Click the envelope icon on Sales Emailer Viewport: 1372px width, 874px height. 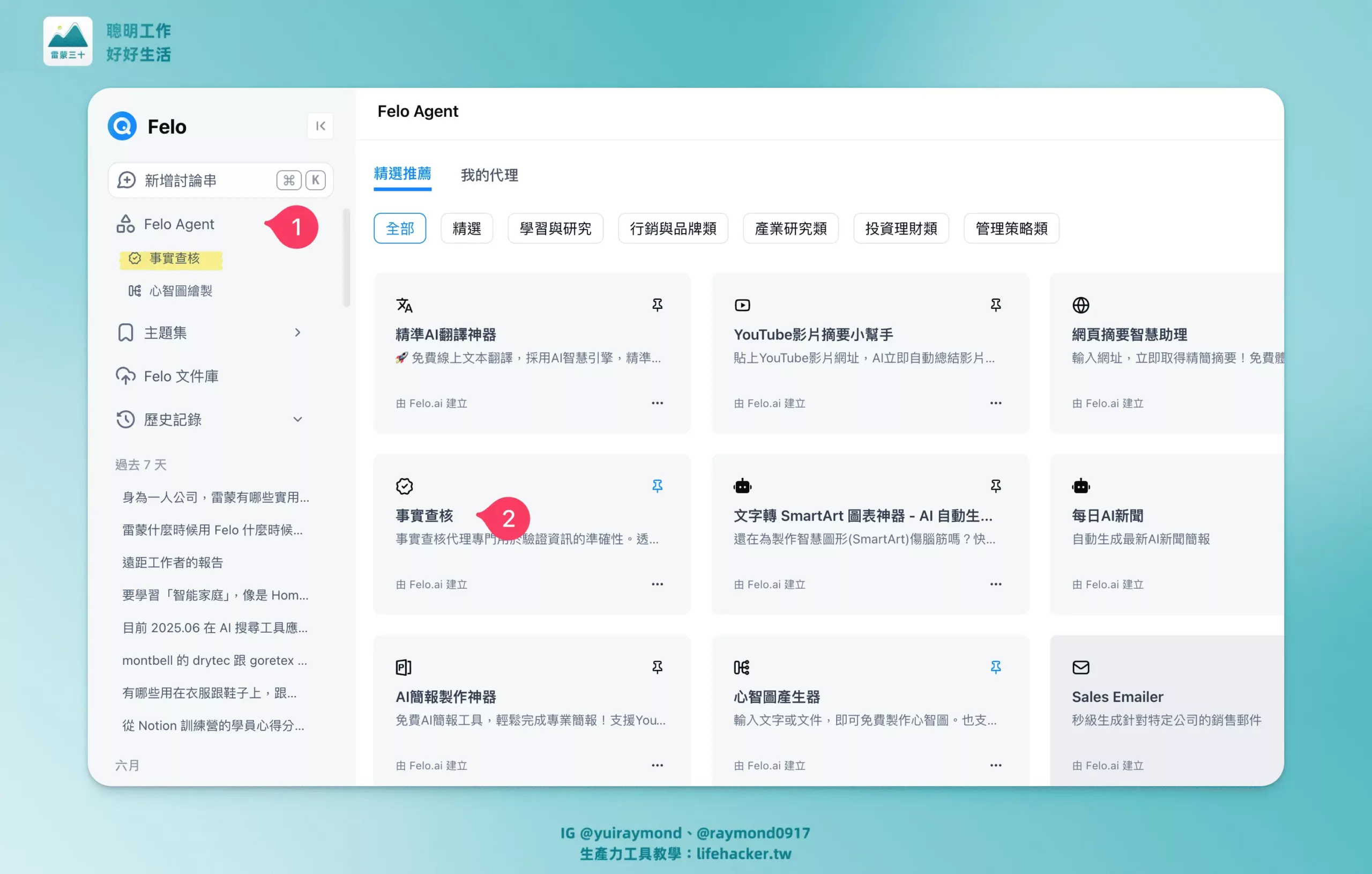pos(1081,667)
